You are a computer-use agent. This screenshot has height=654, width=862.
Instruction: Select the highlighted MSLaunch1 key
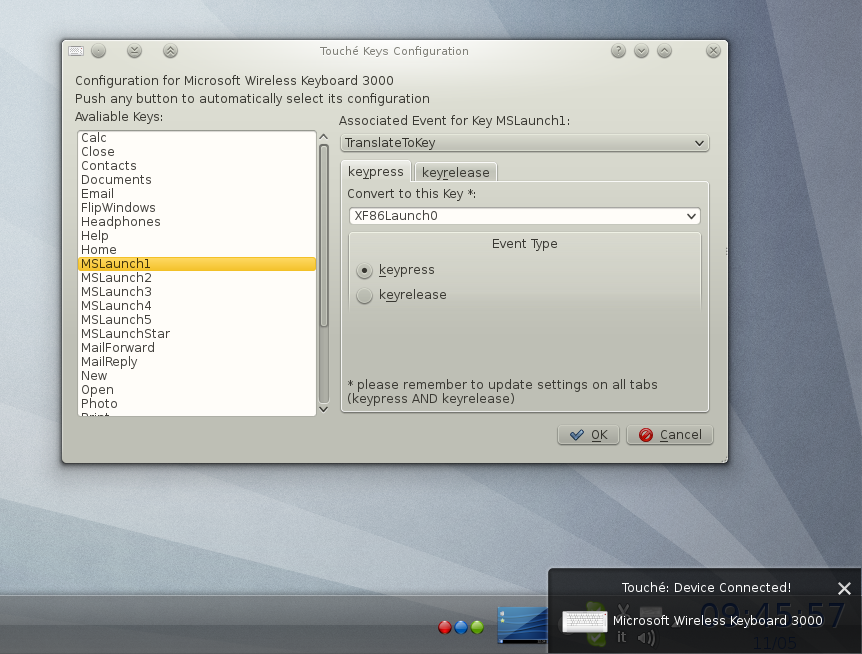click(x=197, y=264)
